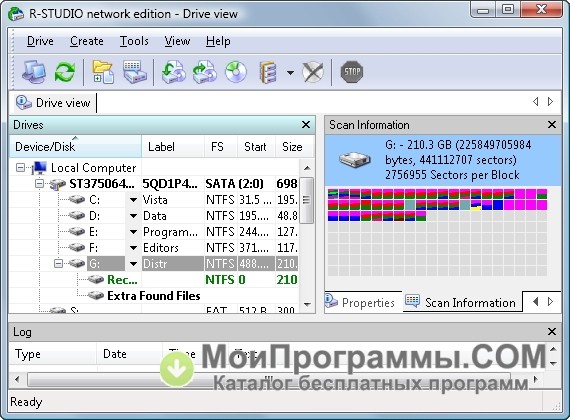Open the View menu
Viewport: 570px width, 420px height.
point(177,41)
